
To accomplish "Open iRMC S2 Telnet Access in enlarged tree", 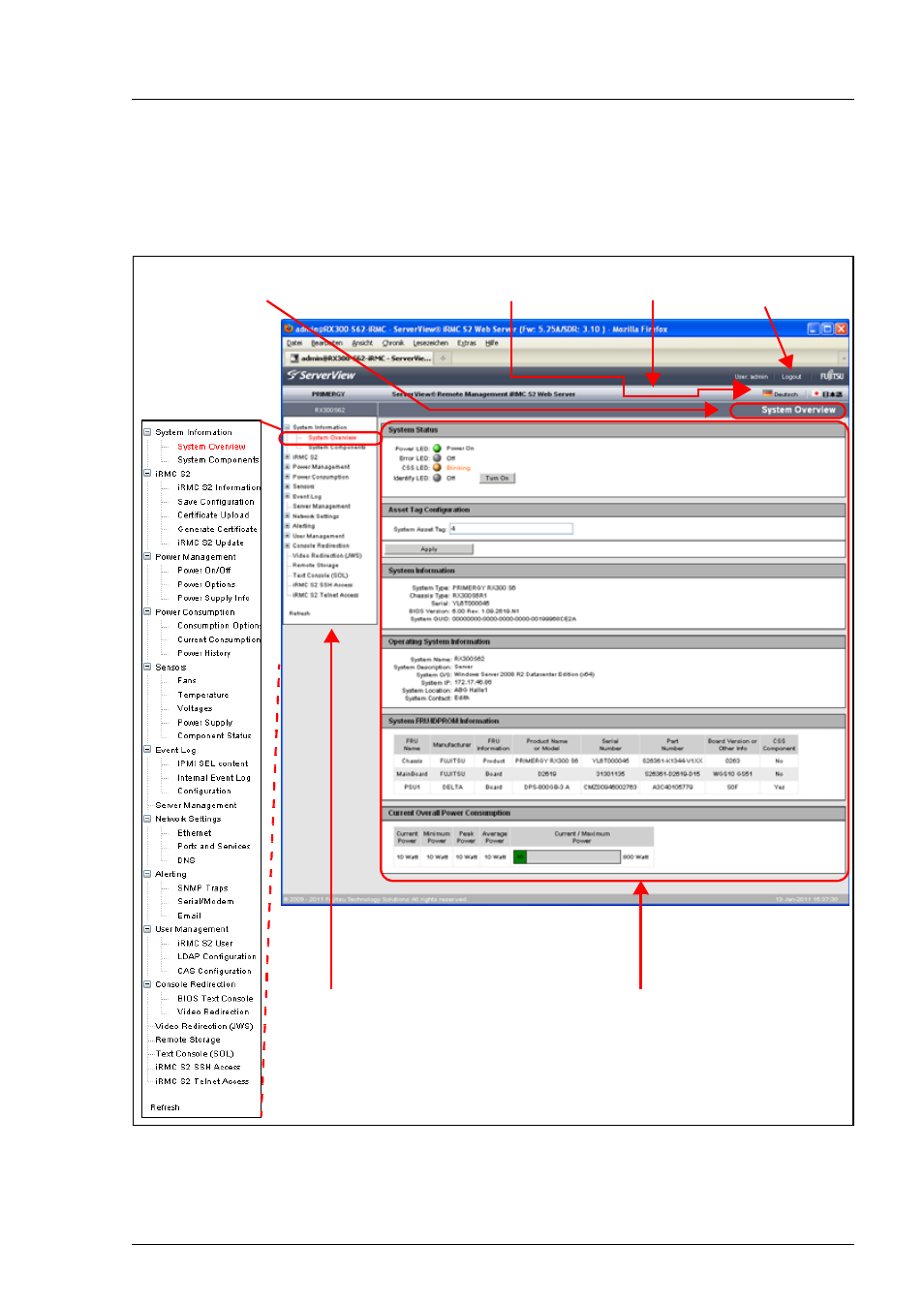I will (x=202, y=1081).
